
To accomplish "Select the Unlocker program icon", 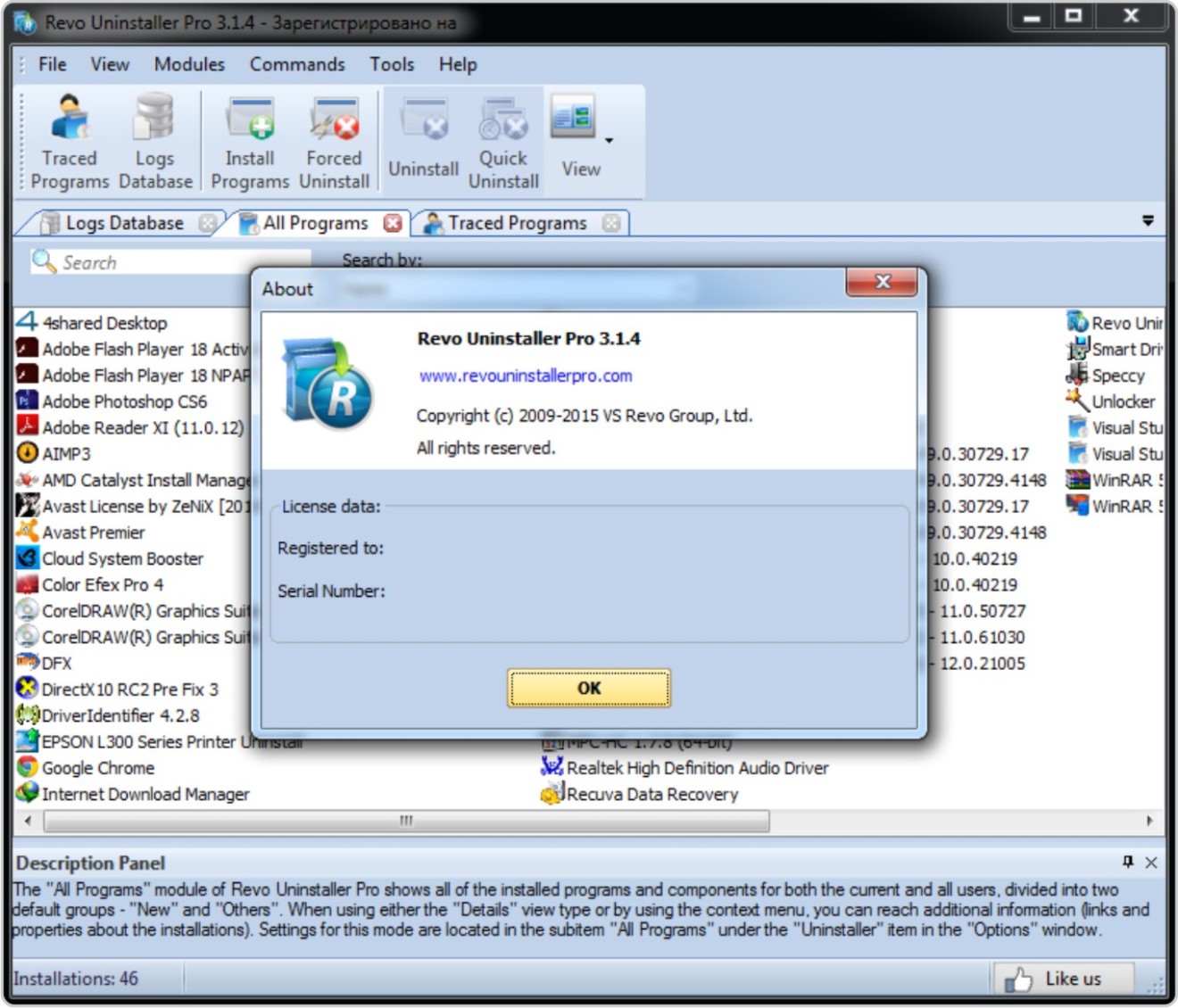I will (1078, 400).
